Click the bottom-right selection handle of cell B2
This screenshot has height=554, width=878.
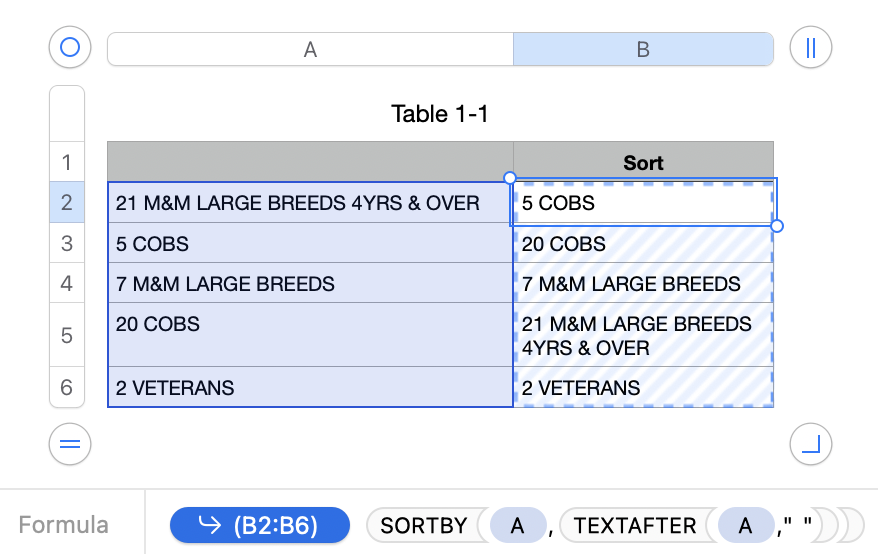(x=777, y=226)
